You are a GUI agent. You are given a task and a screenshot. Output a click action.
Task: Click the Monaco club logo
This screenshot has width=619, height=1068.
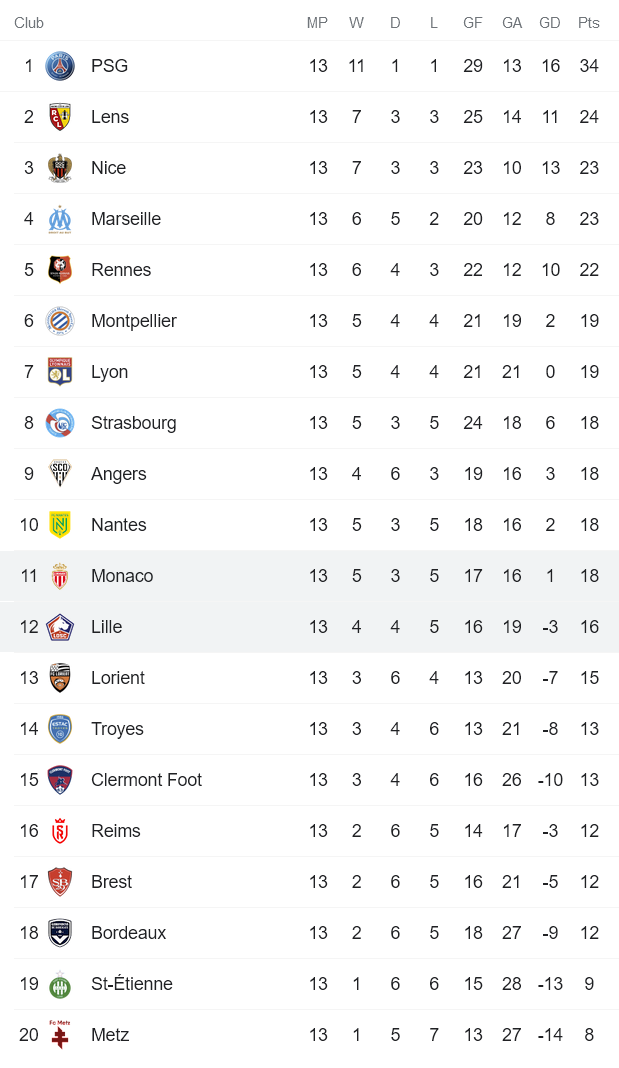60,576
